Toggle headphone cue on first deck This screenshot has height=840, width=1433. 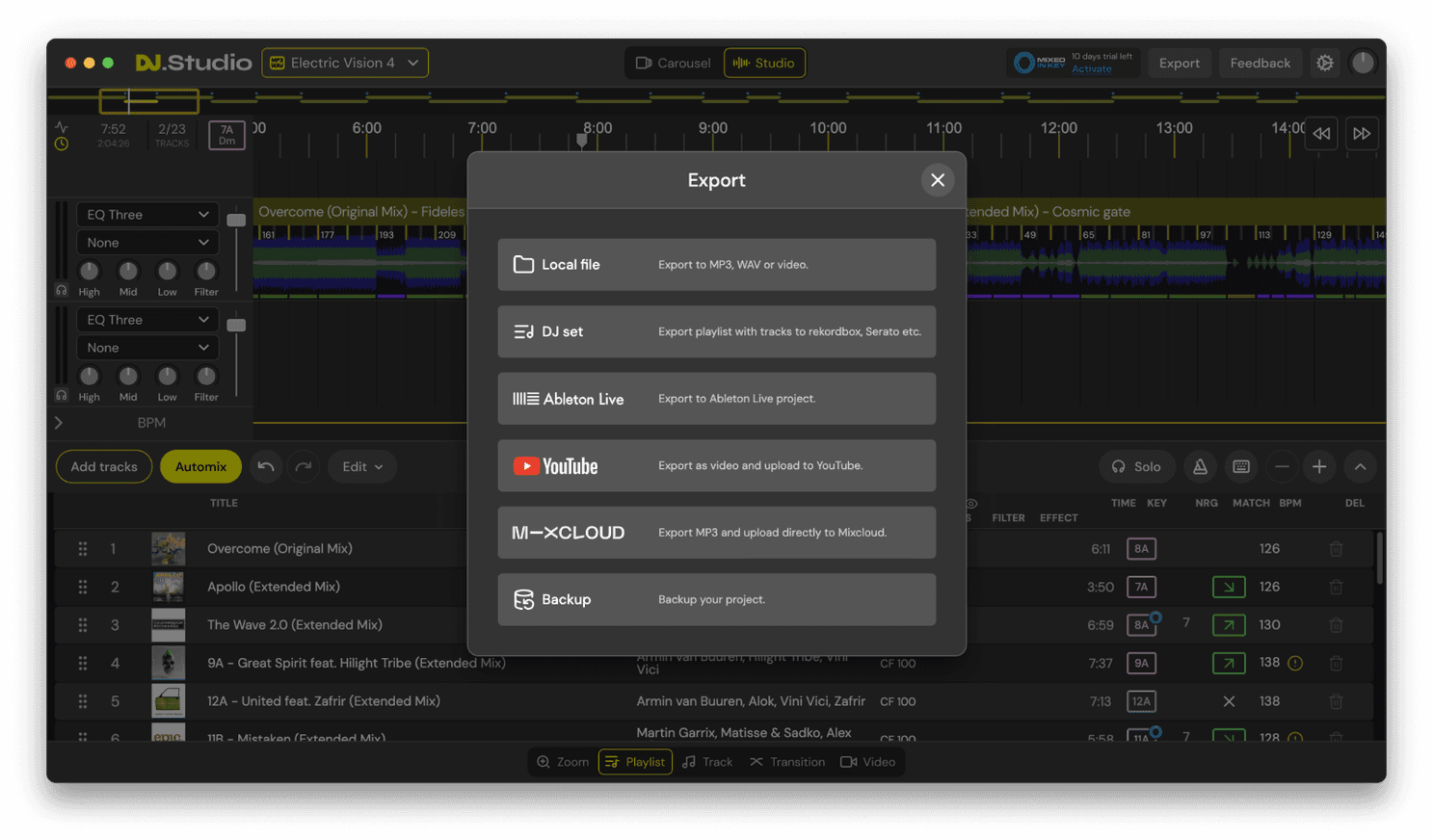62,290
